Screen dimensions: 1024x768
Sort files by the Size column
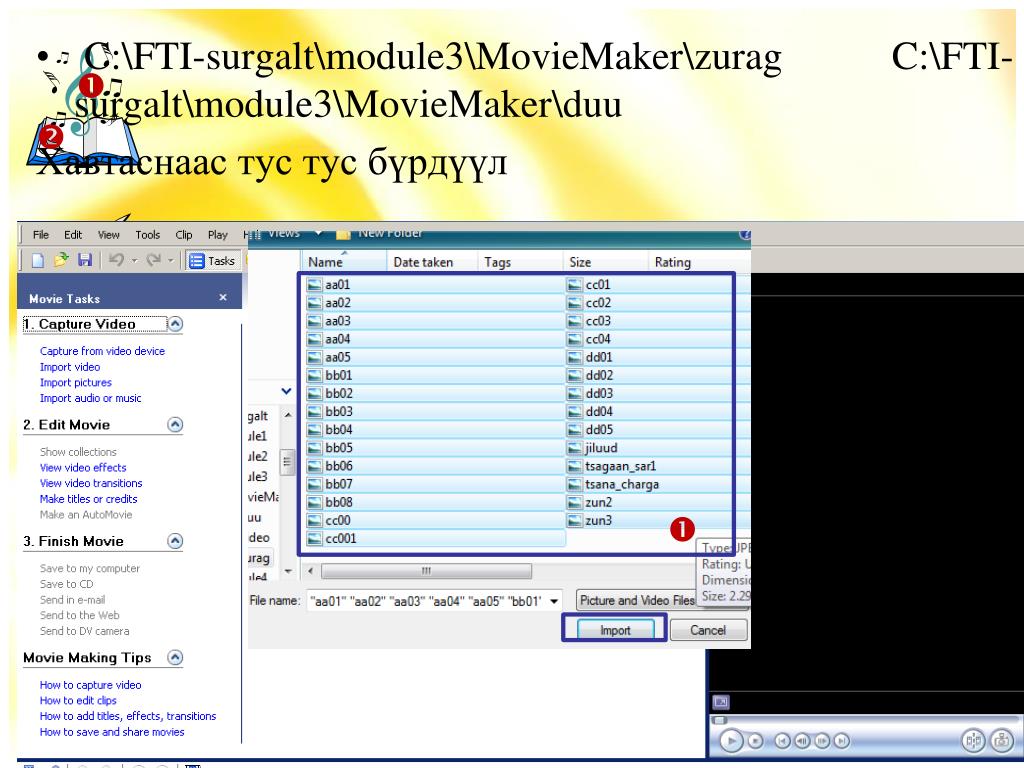[605, 262]
